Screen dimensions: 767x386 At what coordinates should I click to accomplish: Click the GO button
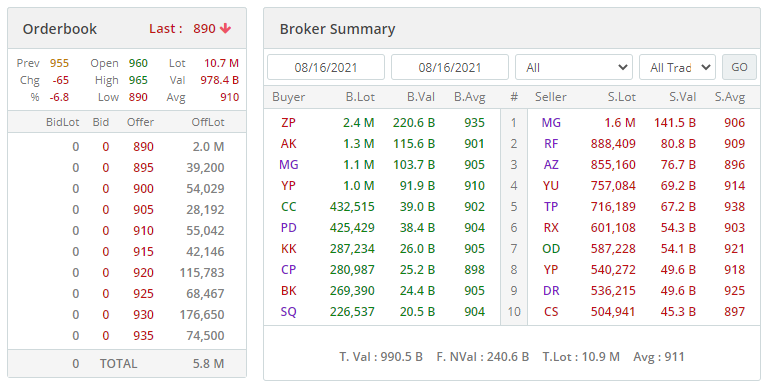point(739,67)
